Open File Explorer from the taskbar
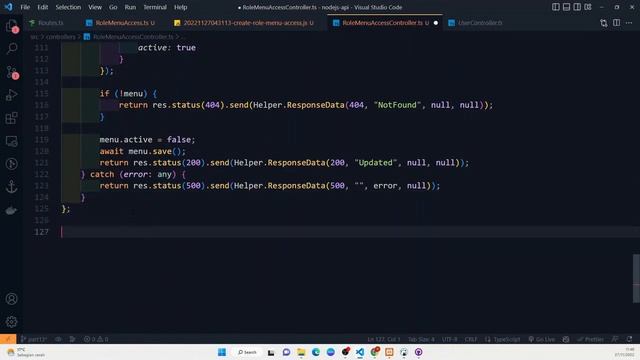The height and width of the screenshot is (360, 640). 301,352
